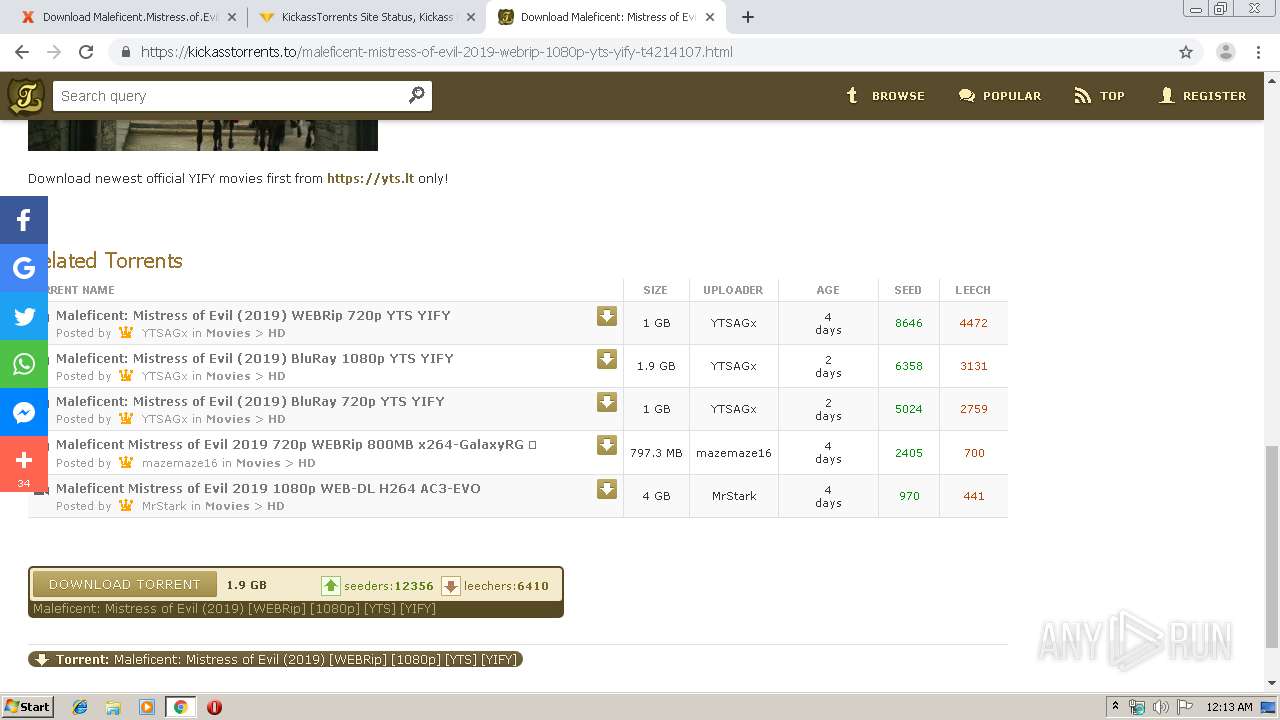This screenshot has height=720, width=1280.
Task: Share via the WhatsApp sidebar icon
Action: [x=24, y=364]
